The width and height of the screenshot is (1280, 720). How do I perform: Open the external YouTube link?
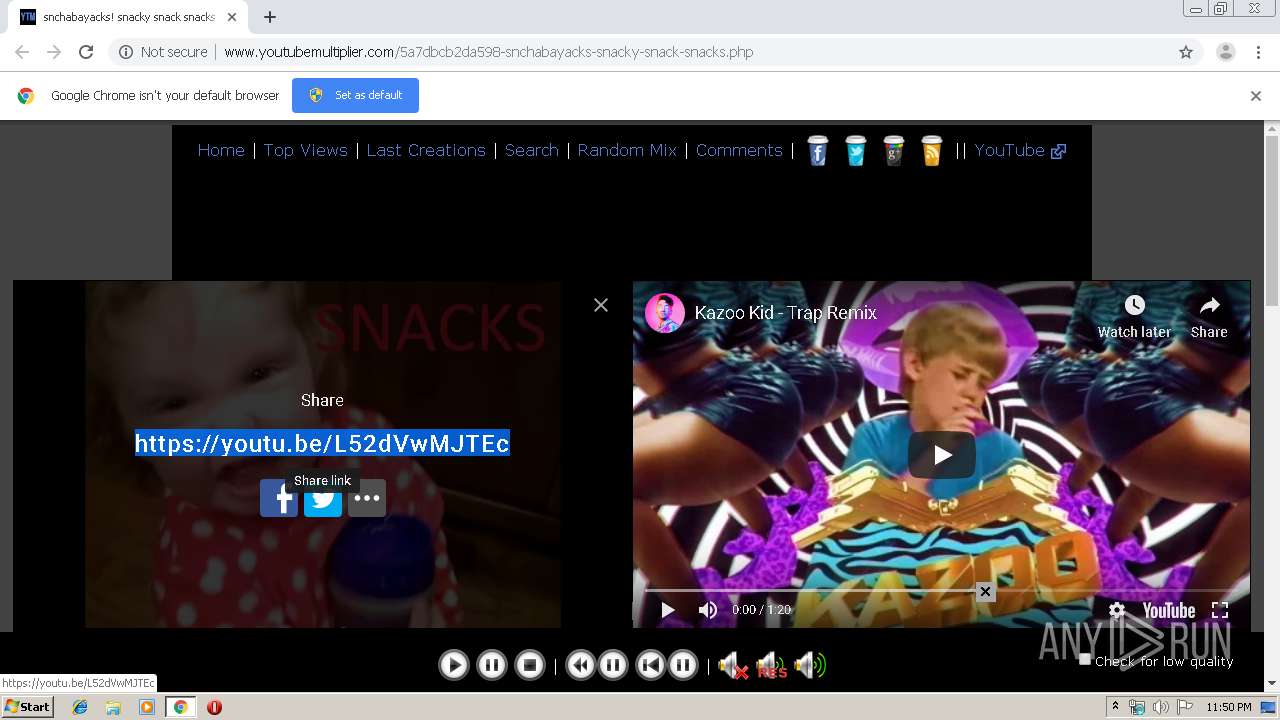pos(1020,150)
